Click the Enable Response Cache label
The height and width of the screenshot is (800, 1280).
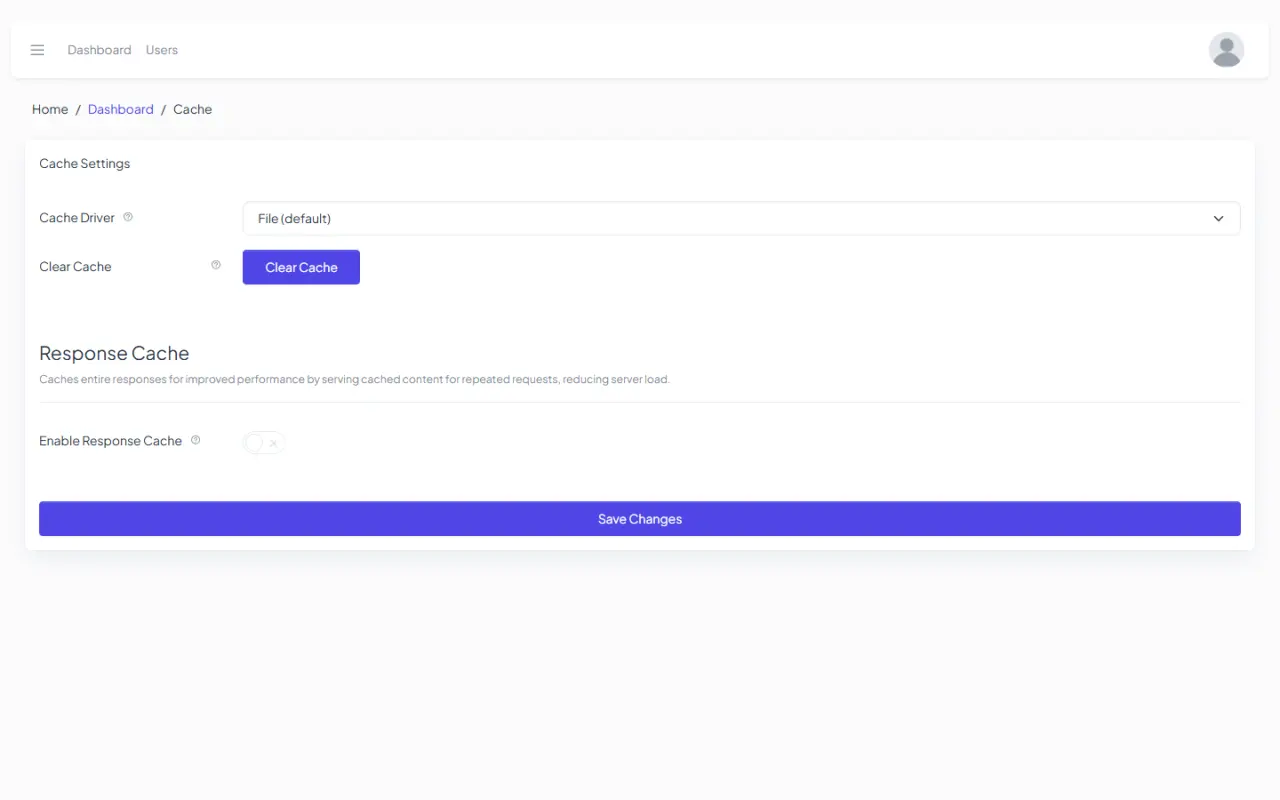111,441
